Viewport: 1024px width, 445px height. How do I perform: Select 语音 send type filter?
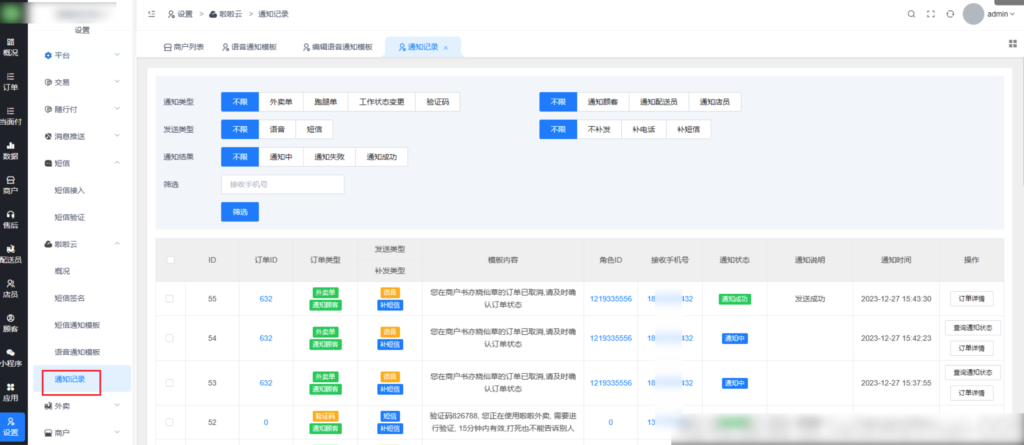point(277,129)
